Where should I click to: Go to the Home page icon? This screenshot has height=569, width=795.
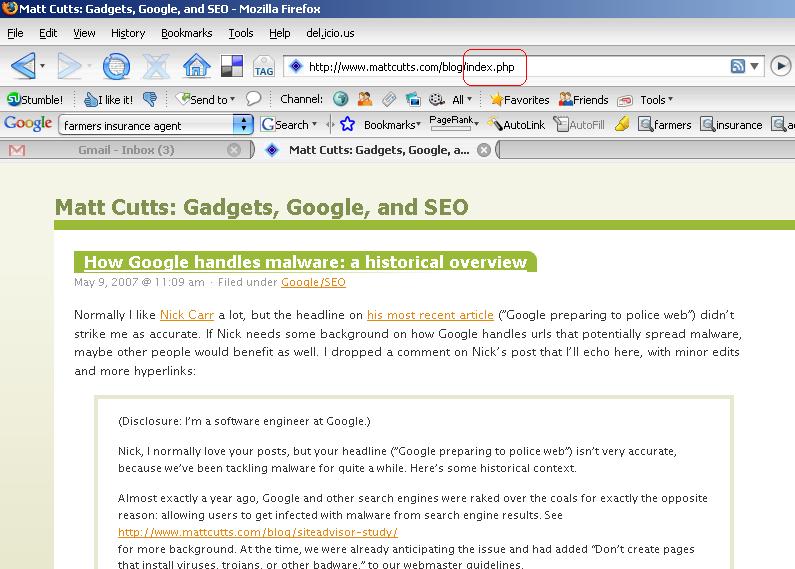(196, 67)
